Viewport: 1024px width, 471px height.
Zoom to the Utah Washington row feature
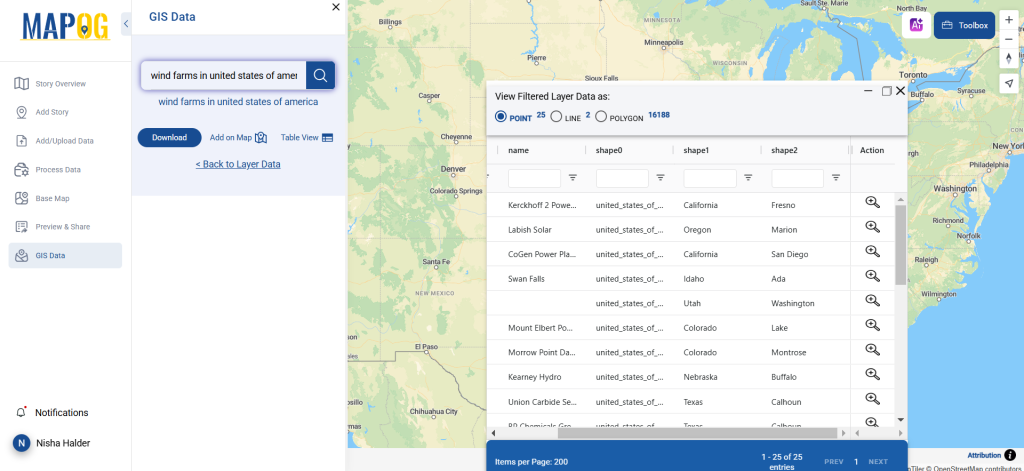coord(872,300)
